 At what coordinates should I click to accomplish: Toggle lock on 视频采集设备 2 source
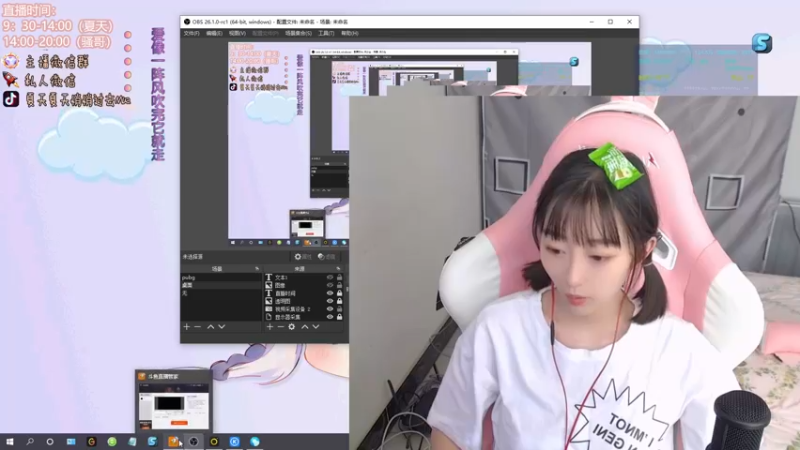pos(339,309)
